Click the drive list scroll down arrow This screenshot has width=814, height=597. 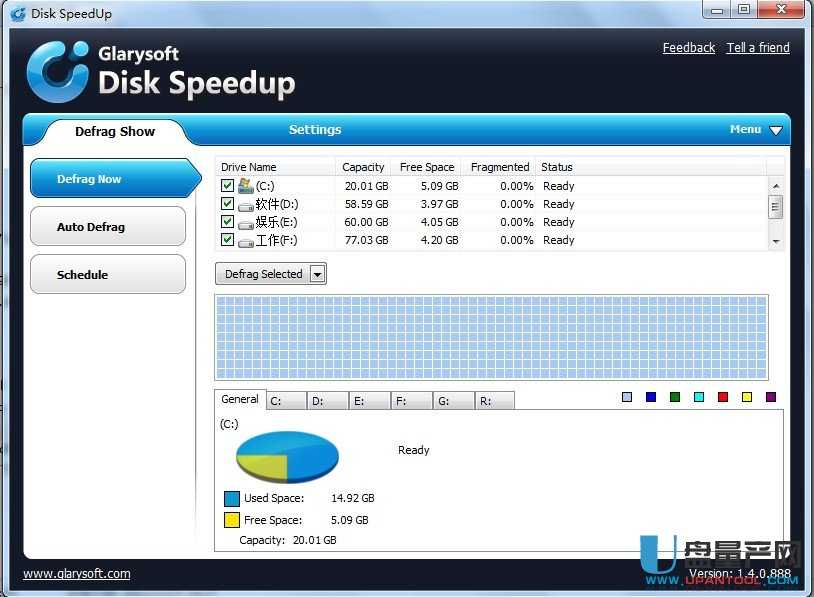coord(776,241)
